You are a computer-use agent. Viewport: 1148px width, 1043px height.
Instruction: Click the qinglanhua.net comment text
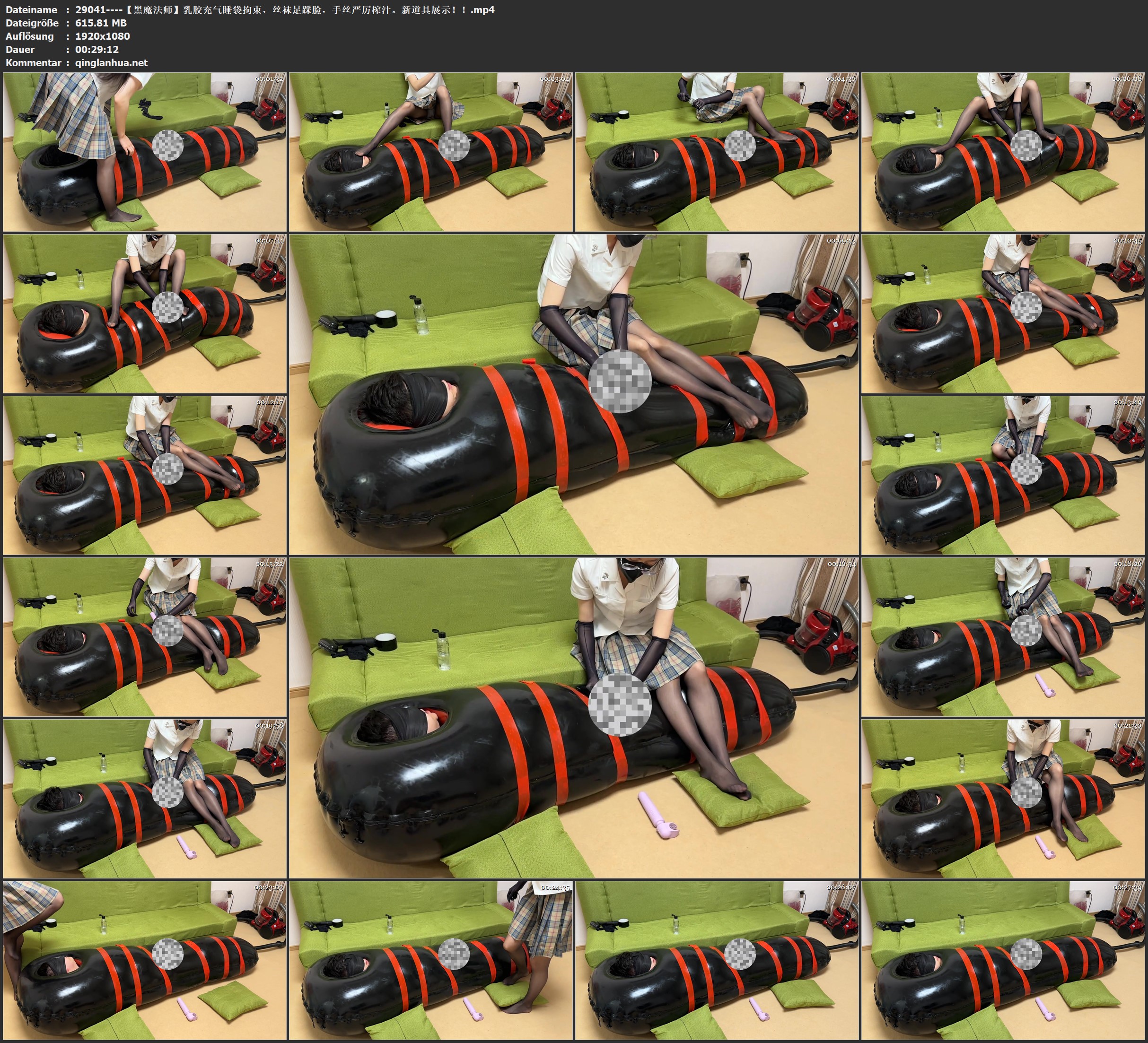coord(111,62)
